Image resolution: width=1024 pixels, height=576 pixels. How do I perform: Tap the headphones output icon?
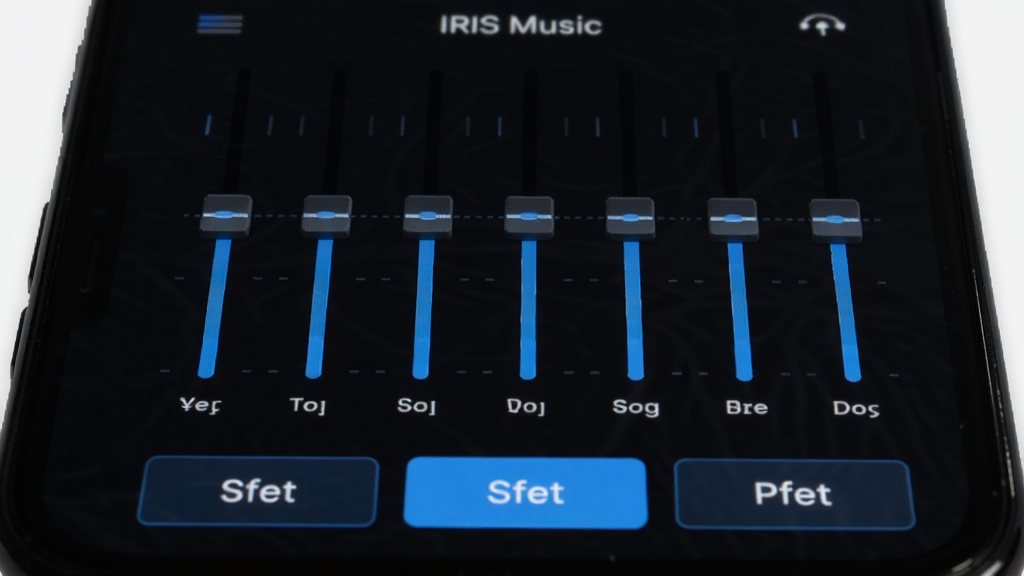pos(822,25)
